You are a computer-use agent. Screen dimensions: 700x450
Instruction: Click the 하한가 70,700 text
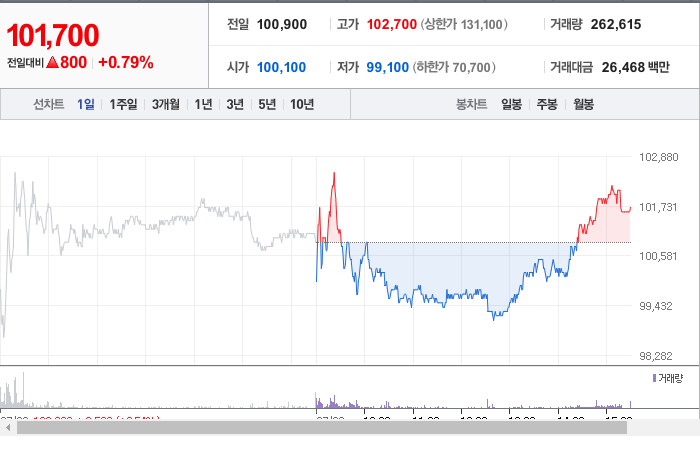[454, 67]
